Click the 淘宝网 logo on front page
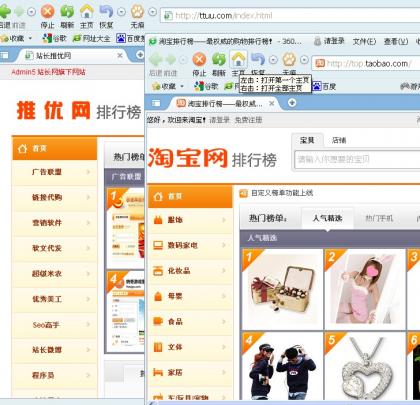This screenshot has height=405, width=420. (188, 158)
